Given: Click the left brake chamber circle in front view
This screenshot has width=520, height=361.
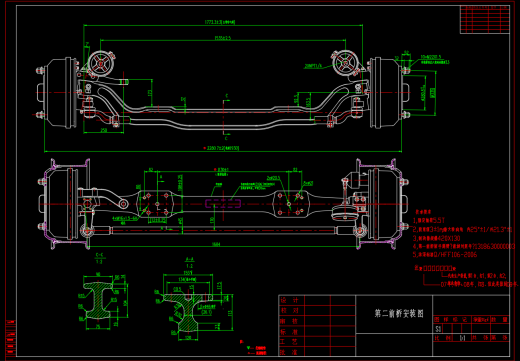Looking at the screenshot, I should (101, 63).
